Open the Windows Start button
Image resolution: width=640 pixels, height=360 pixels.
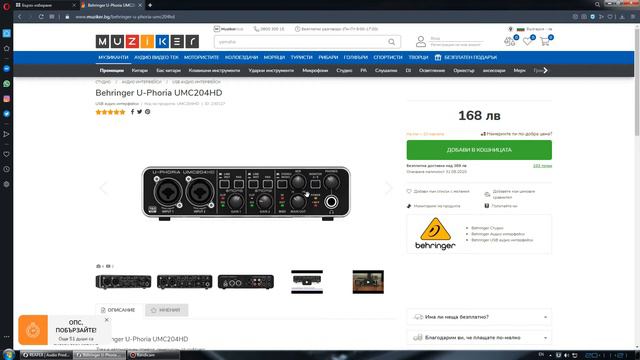(x=9, y=355)
